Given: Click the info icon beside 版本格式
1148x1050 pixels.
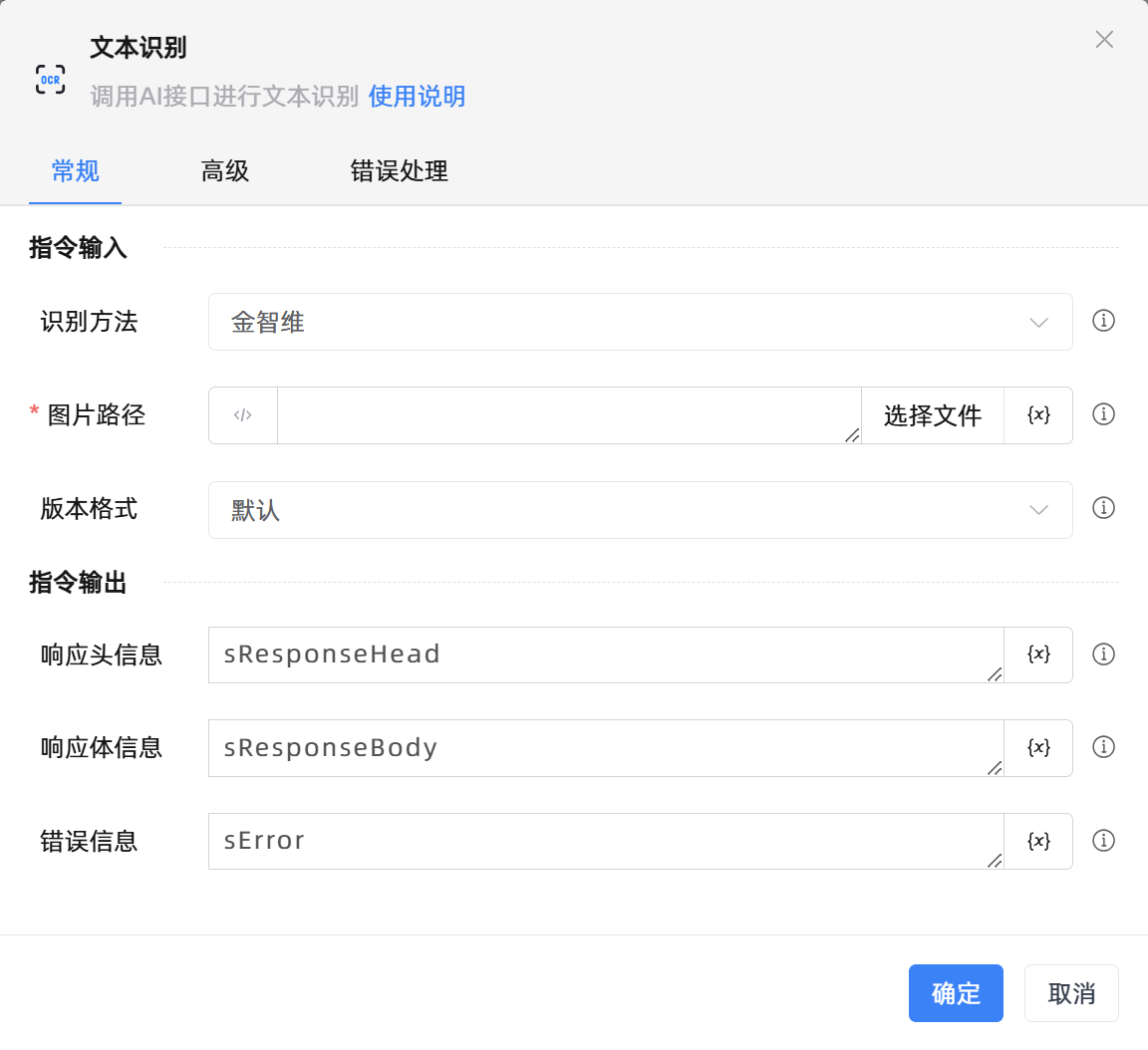Looking at the screenshot, I should [x=1103, y=508].
